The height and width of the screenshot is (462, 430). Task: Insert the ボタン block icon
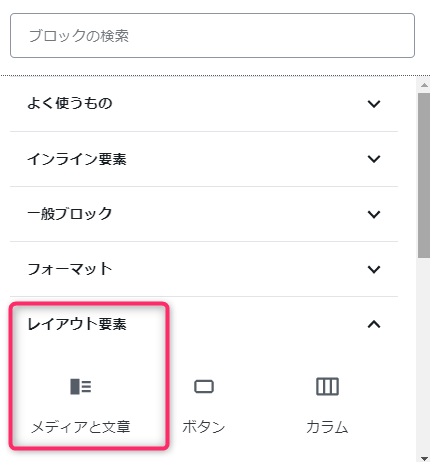204,387
